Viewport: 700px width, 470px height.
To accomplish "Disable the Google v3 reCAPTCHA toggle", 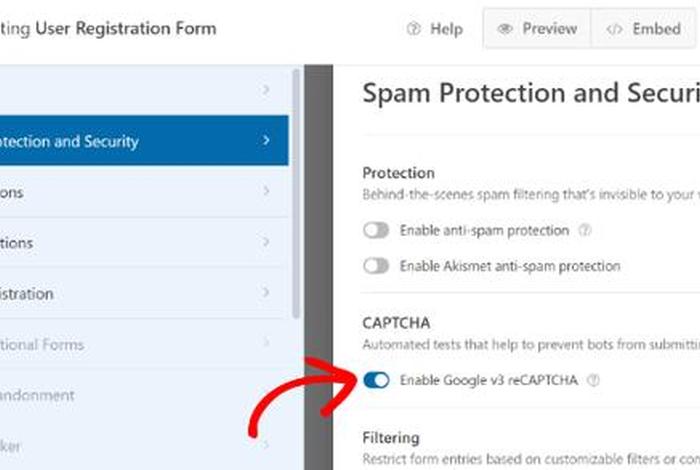I will point(376,380).
